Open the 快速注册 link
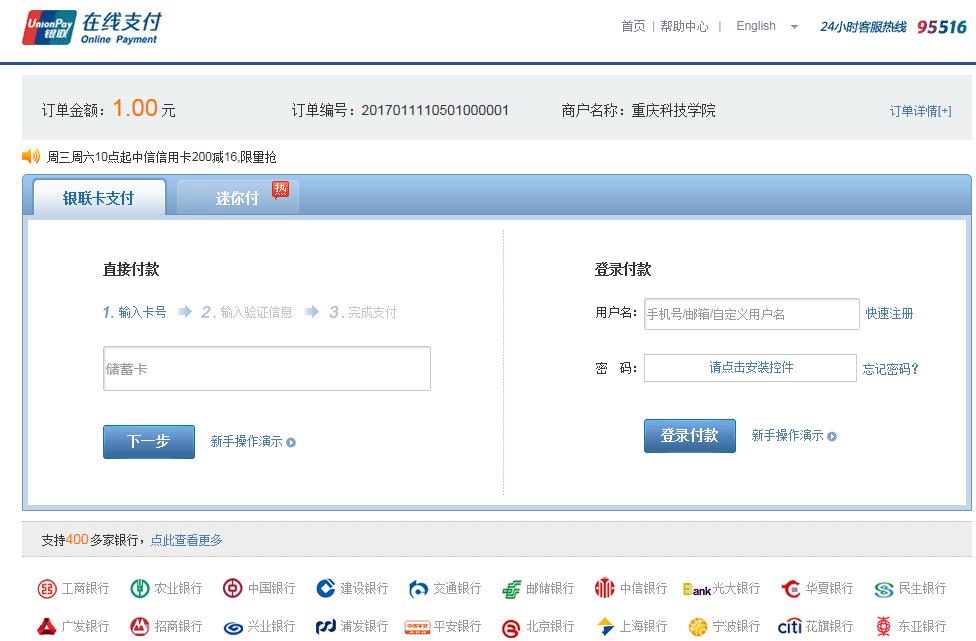976x641 pixels. click(889, 313)
